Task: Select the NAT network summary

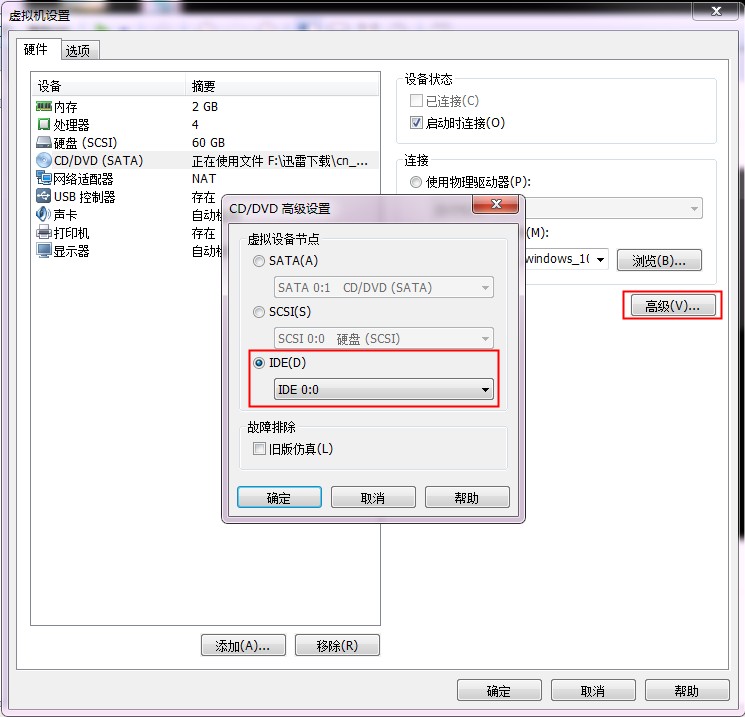Action: point(204,179)
